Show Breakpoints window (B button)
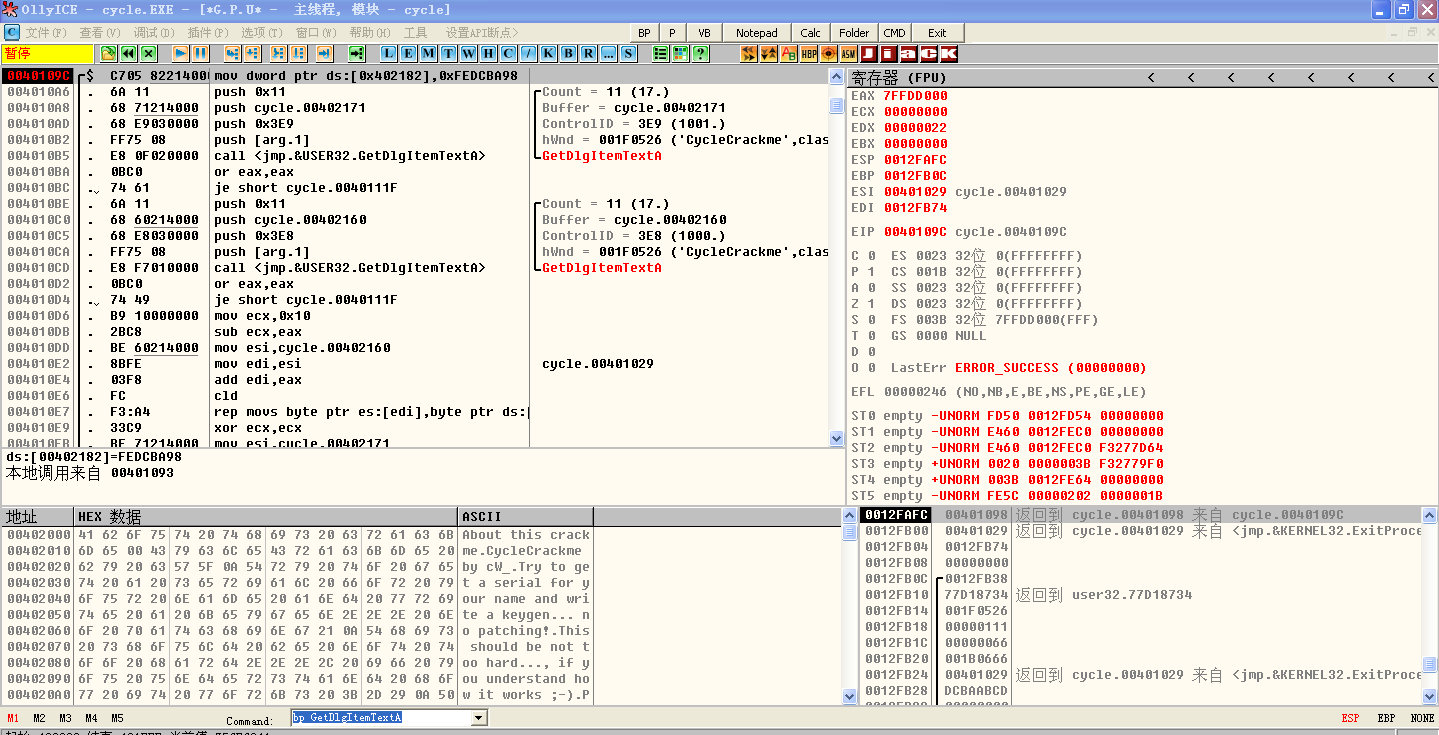The width and height of the screenshot is (1439, 735). [x=569, y=53]
